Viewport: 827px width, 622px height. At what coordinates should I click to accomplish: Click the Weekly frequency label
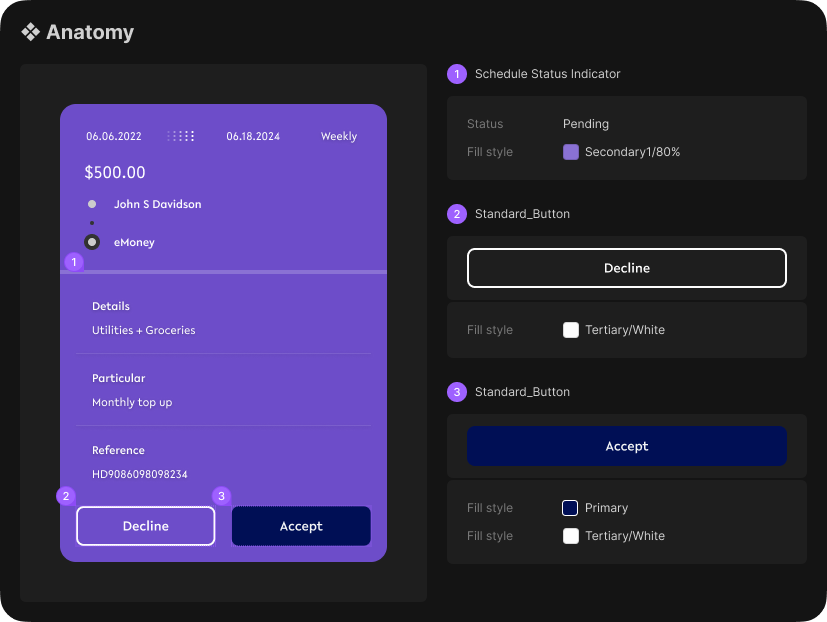(x=339, y=136)
